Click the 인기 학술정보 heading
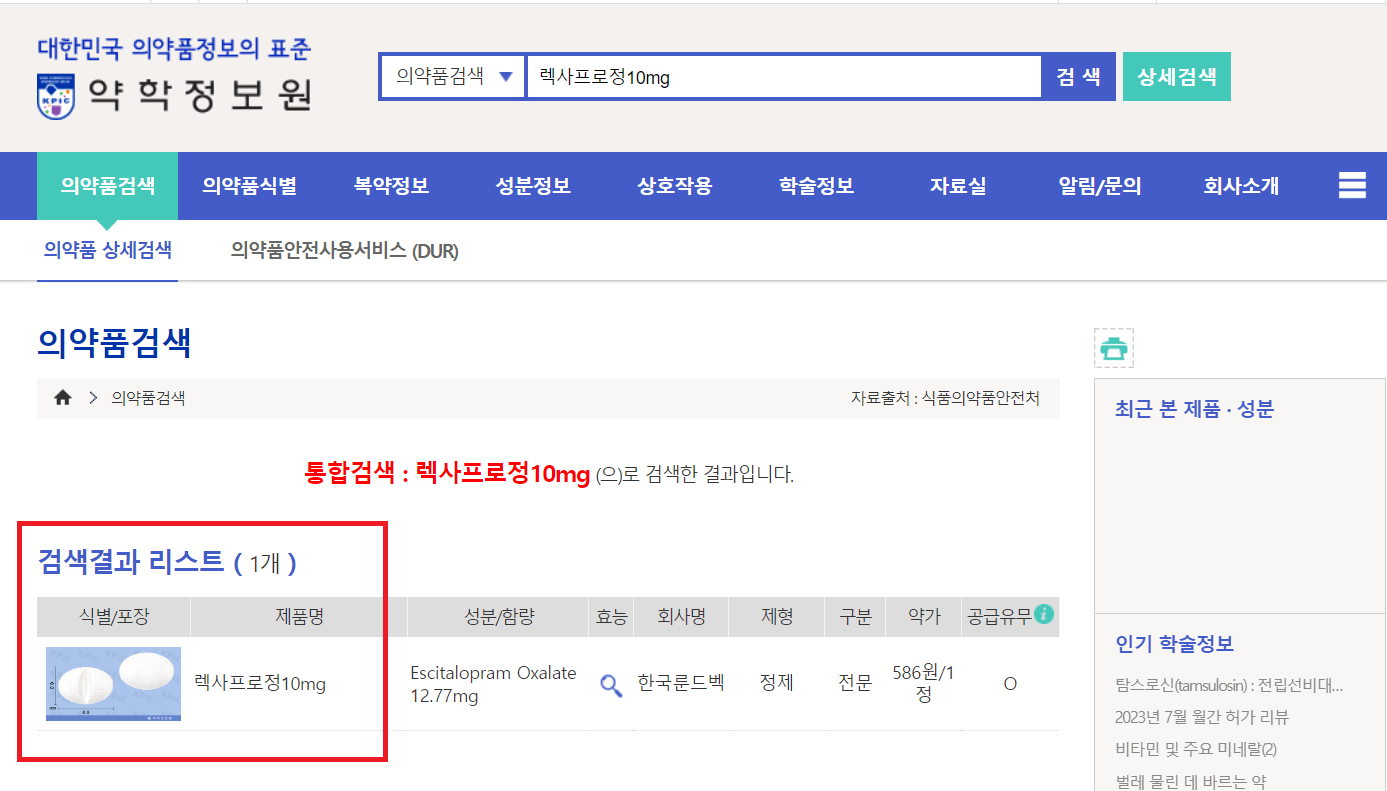The width and height of the screenshot is (1387, 791). tap(1174, 644)
